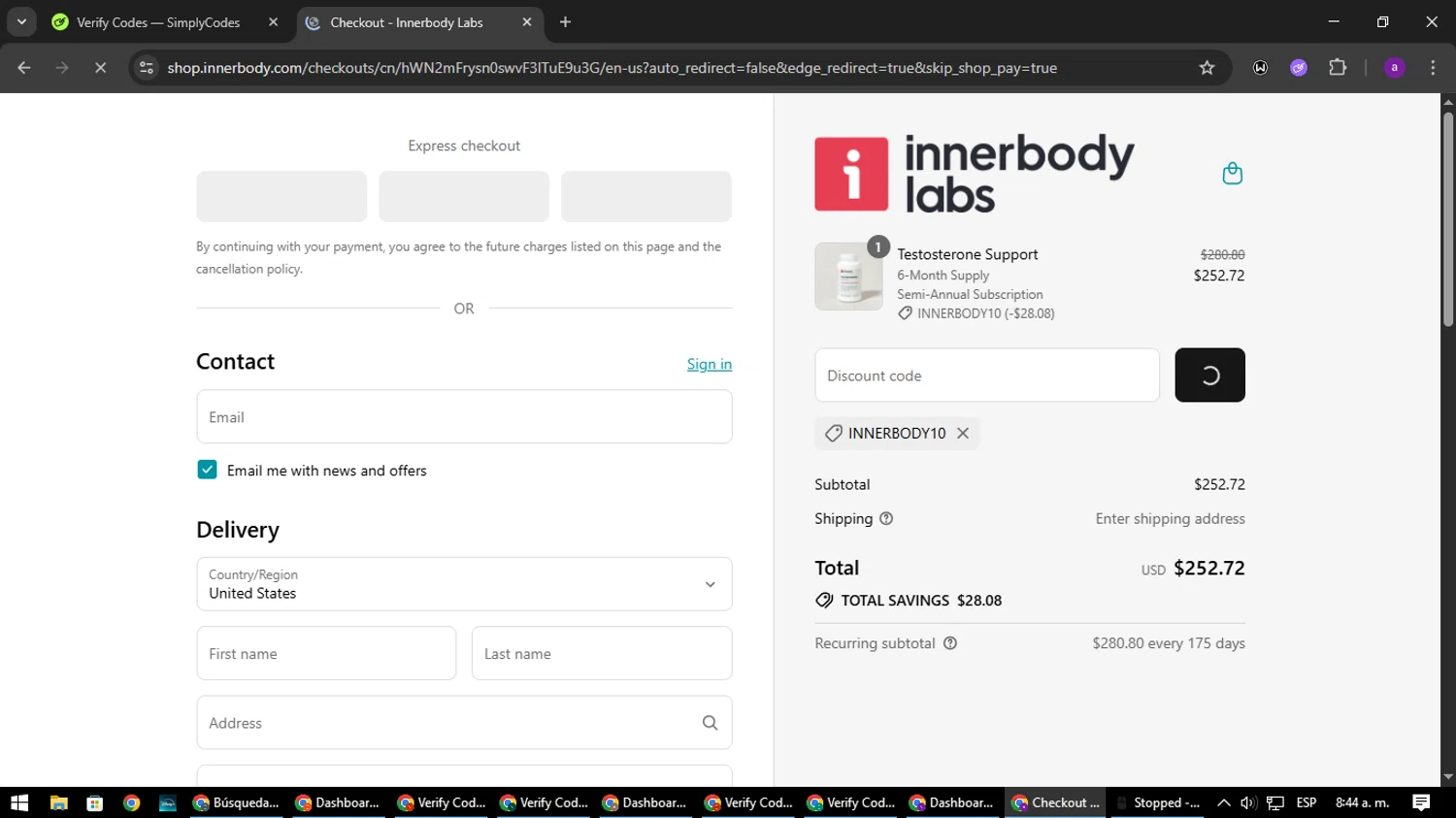
Task: Click the Shipping help question mark icon
Action: pyautogui.click(x=886, y=519)
